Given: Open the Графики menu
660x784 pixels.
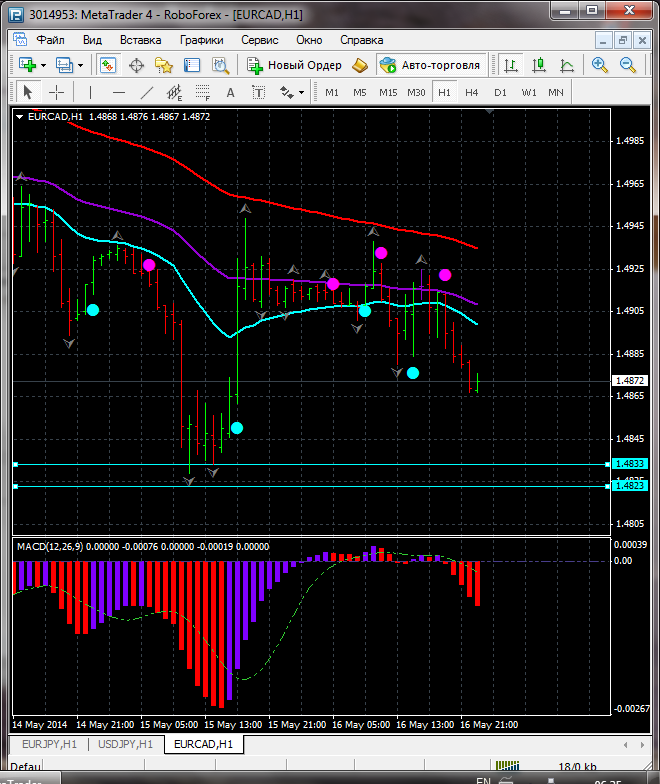Looking at the screenshot, I should tap(201, 40).
